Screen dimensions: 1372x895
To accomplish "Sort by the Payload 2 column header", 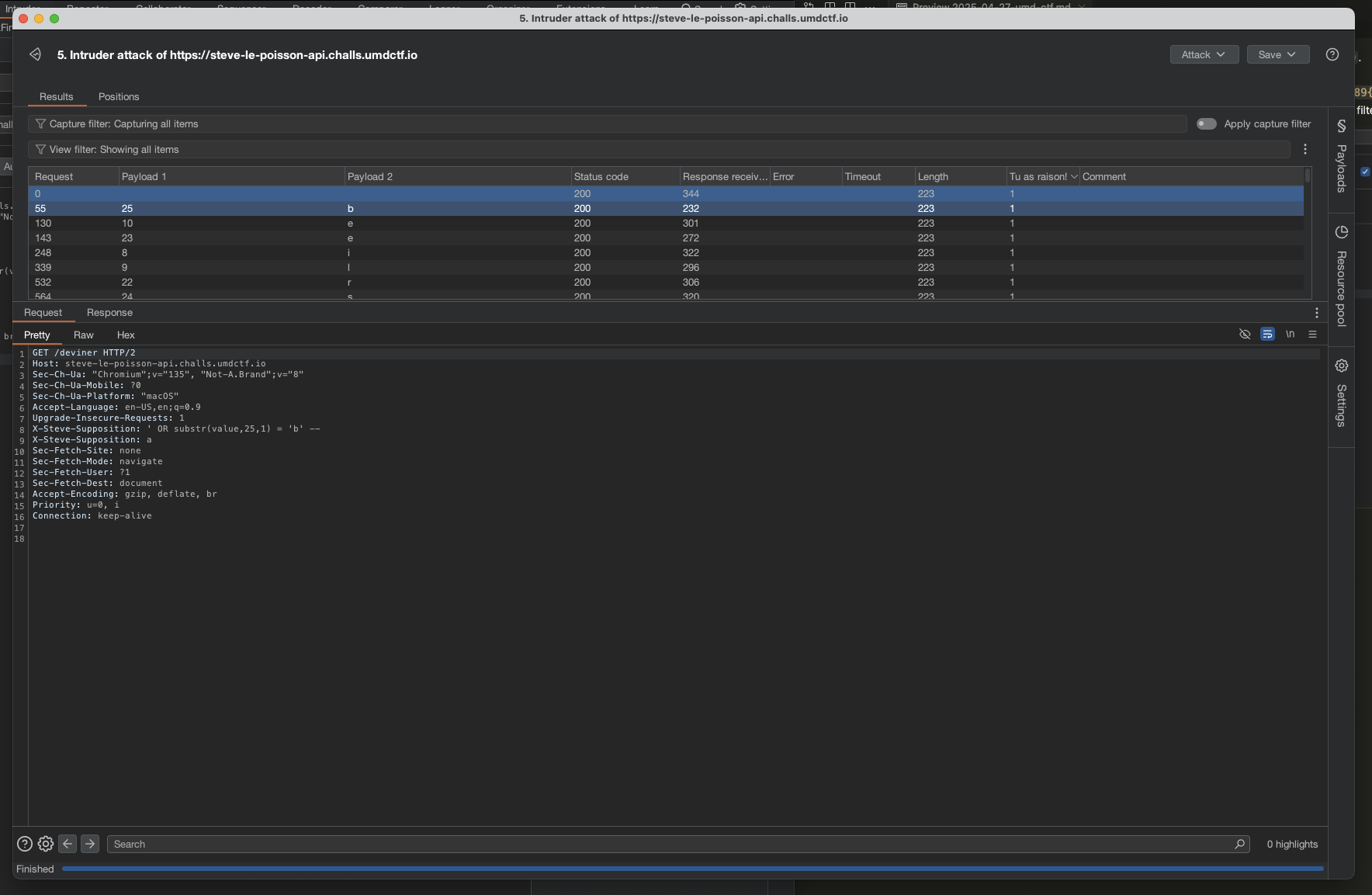I will click(x=456, y=177).
